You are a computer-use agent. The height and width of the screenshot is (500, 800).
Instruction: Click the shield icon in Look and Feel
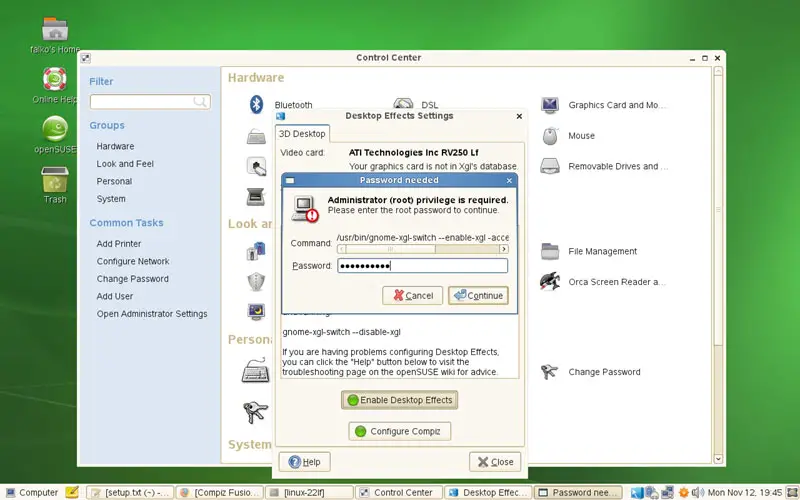click(x=256, y=282)
